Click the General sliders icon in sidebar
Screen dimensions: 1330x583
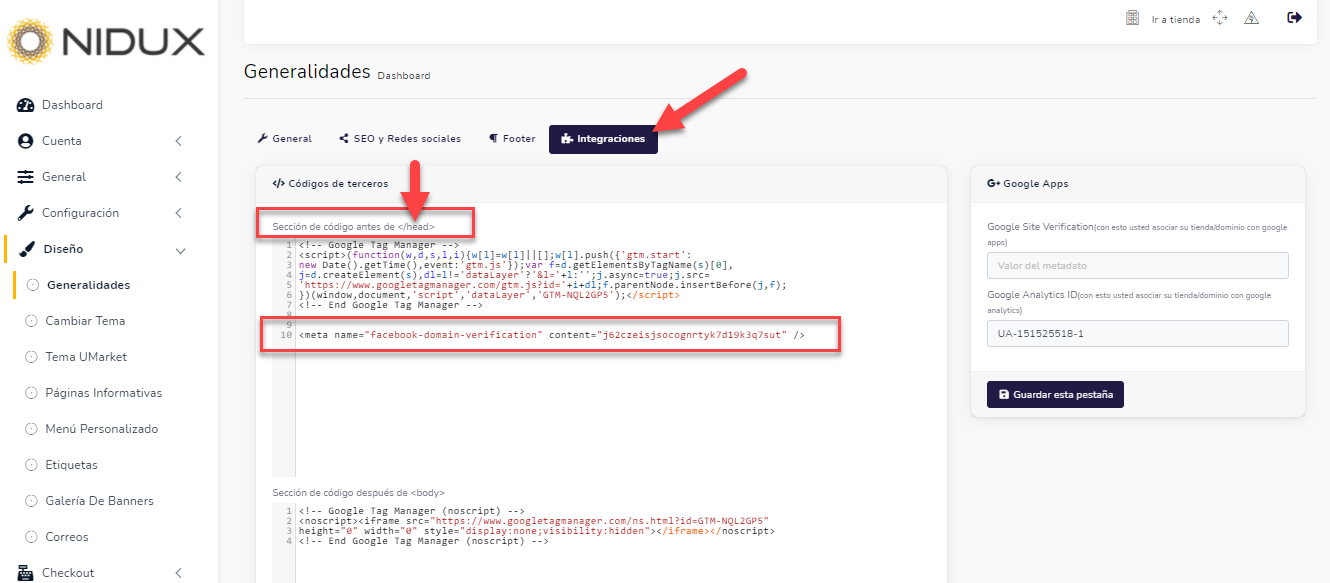[26, 177]
